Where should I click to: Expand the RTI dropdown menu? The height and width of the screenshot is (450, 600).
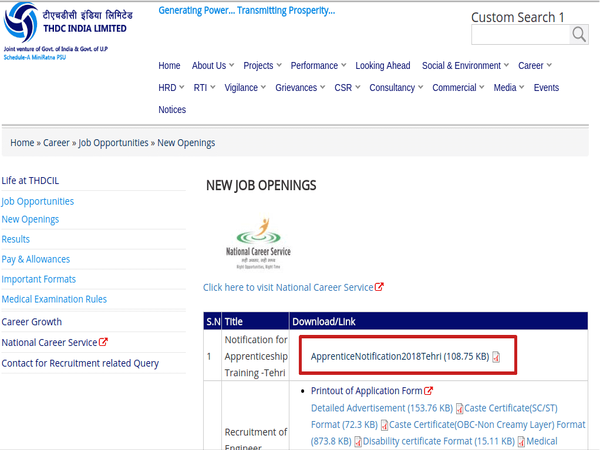(204, 88)
